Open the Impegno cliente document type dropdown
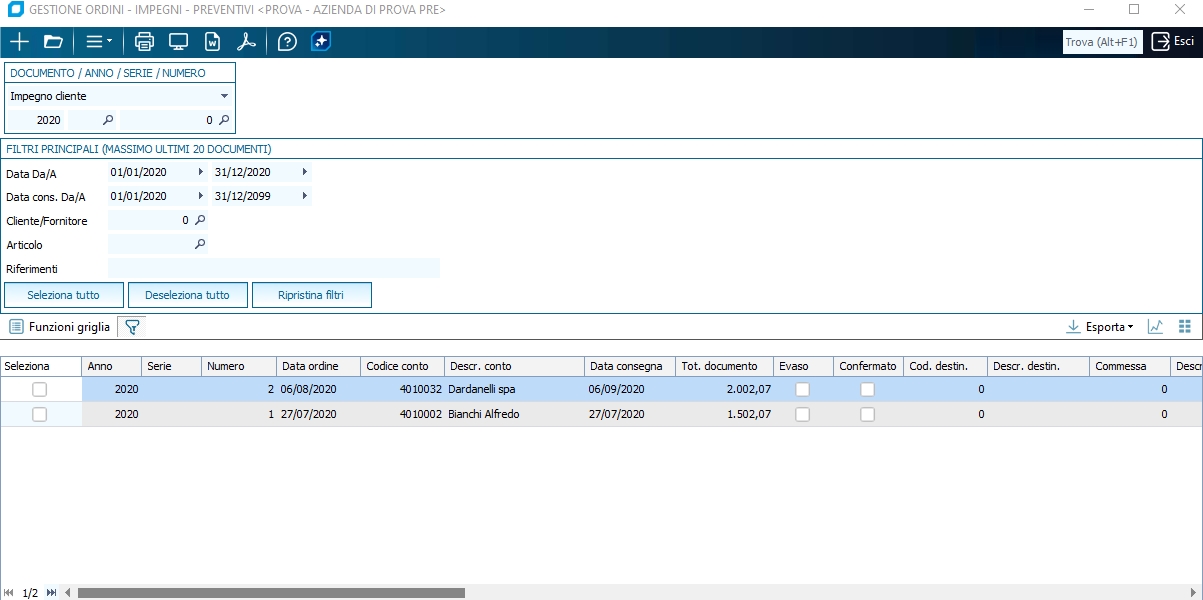Image resolution: width=1203 pixels, height=600 pixels. click(x=224, y=96)
